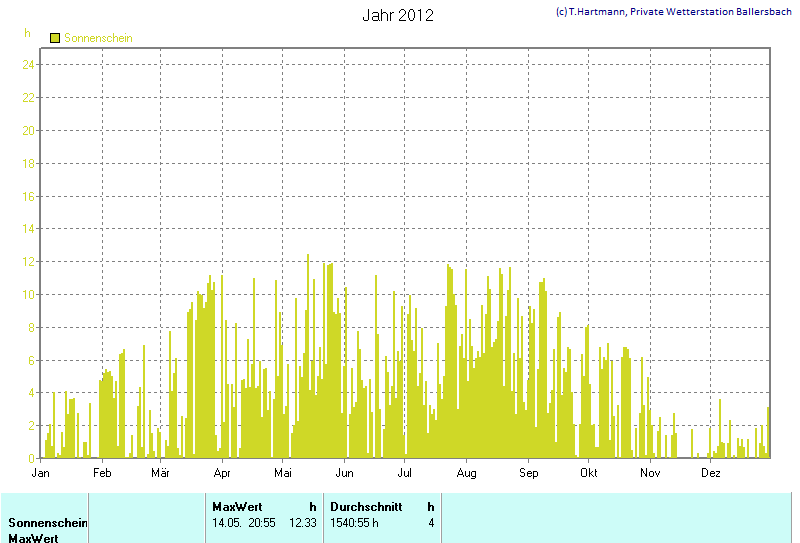800x543 pixels.
Task: Click the Sonnenschein row label in table
Action: pos(48,523)
